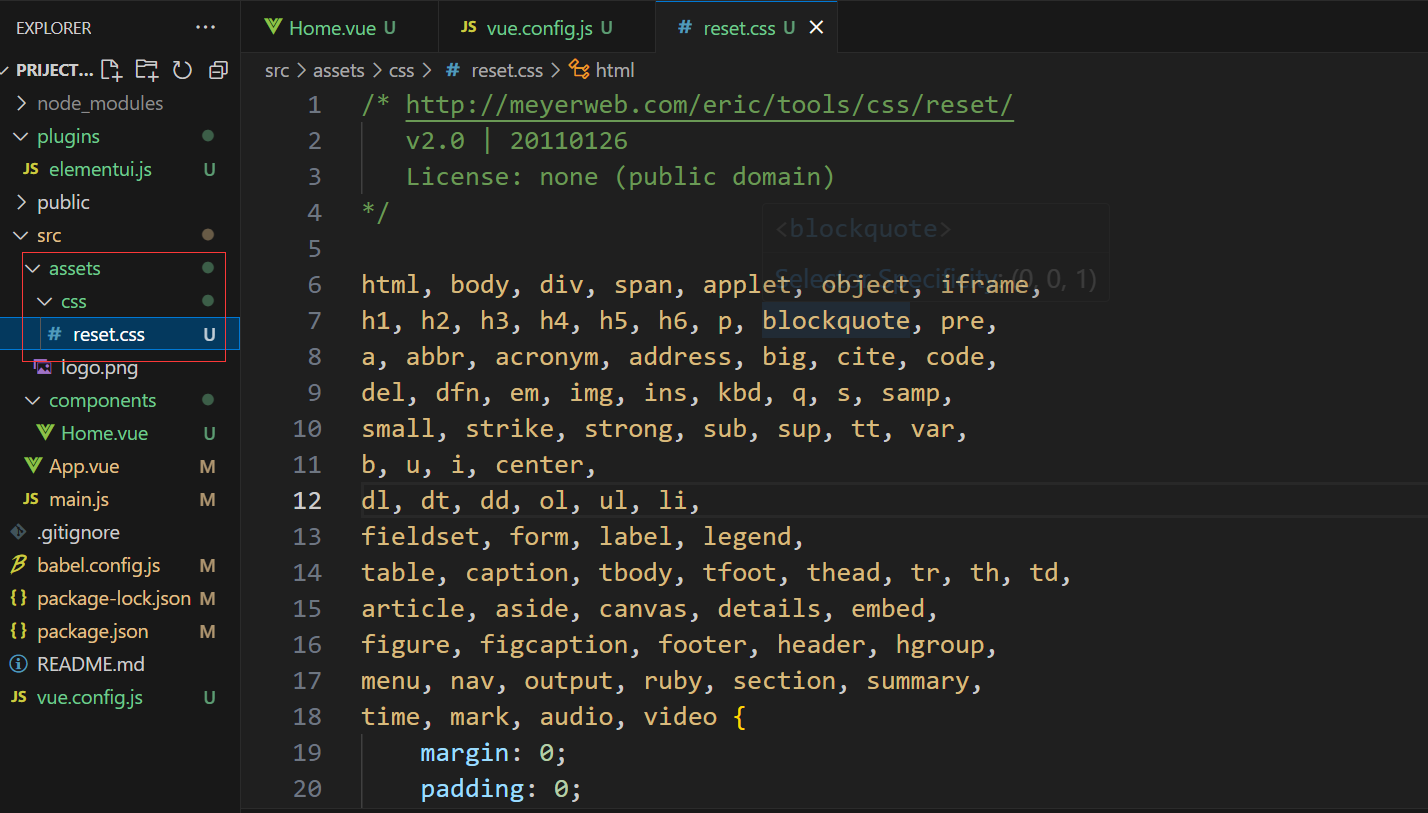
Task: Click the canvas selector on line 15
Action: pyautogui.click(x=643, y=609)
